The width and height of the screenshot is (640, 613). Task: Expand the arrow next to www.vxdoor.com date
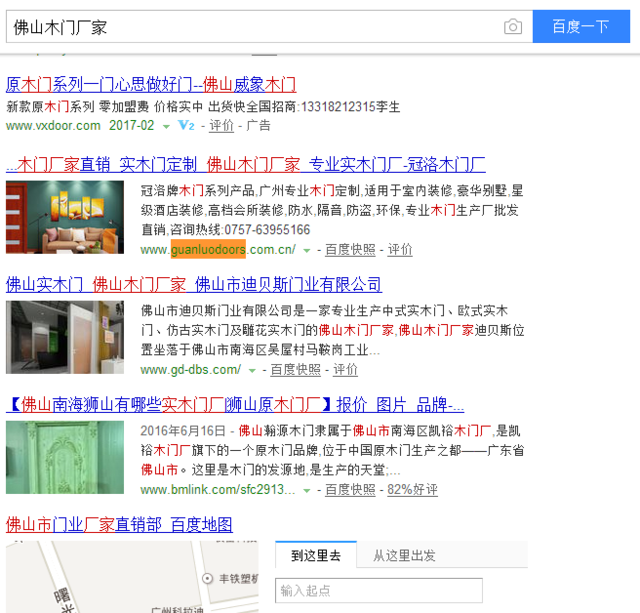pyautogui.click(x=166, y=127)
